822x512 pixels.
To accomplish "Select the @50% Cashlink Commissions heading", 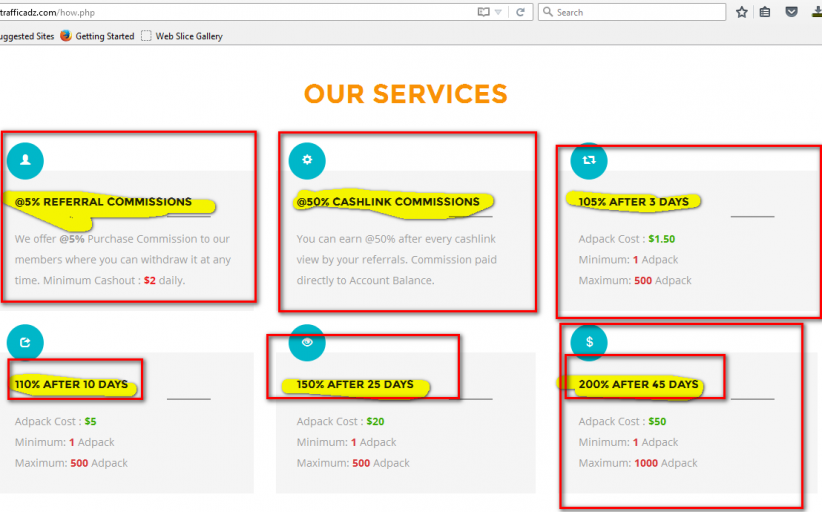I will (x=388, y=202).
